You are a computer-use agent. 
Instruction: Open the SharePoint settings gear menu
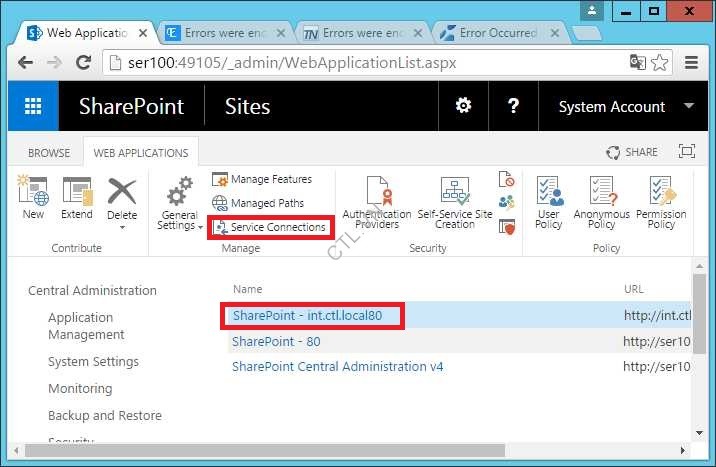point(463,107)
